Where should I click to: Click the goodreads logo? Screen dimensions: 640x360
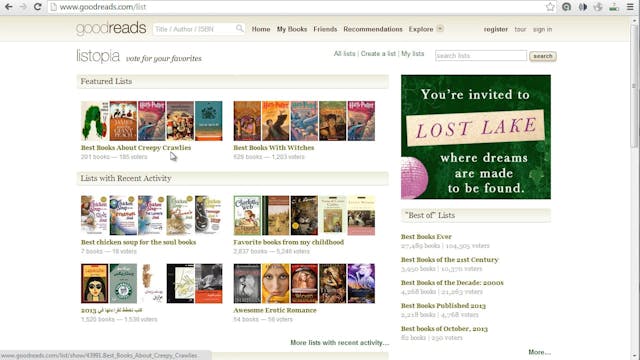coord(111,29)
